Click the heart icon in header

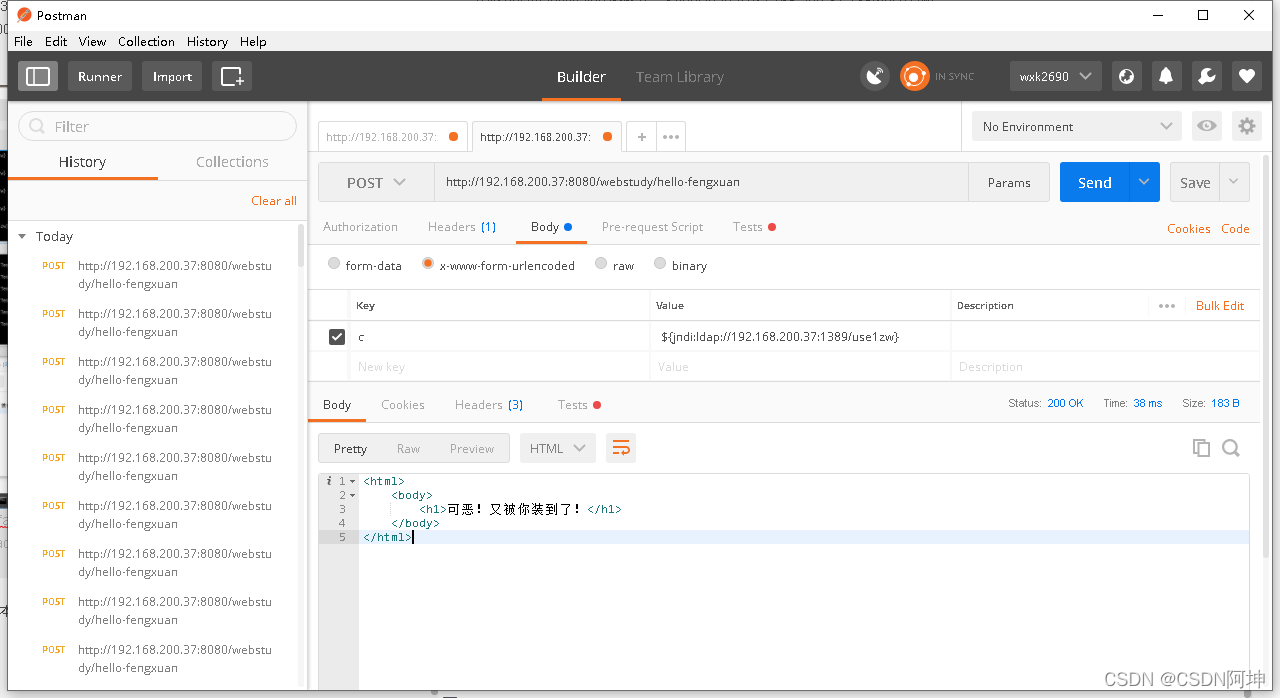[x=1246, y=76]
